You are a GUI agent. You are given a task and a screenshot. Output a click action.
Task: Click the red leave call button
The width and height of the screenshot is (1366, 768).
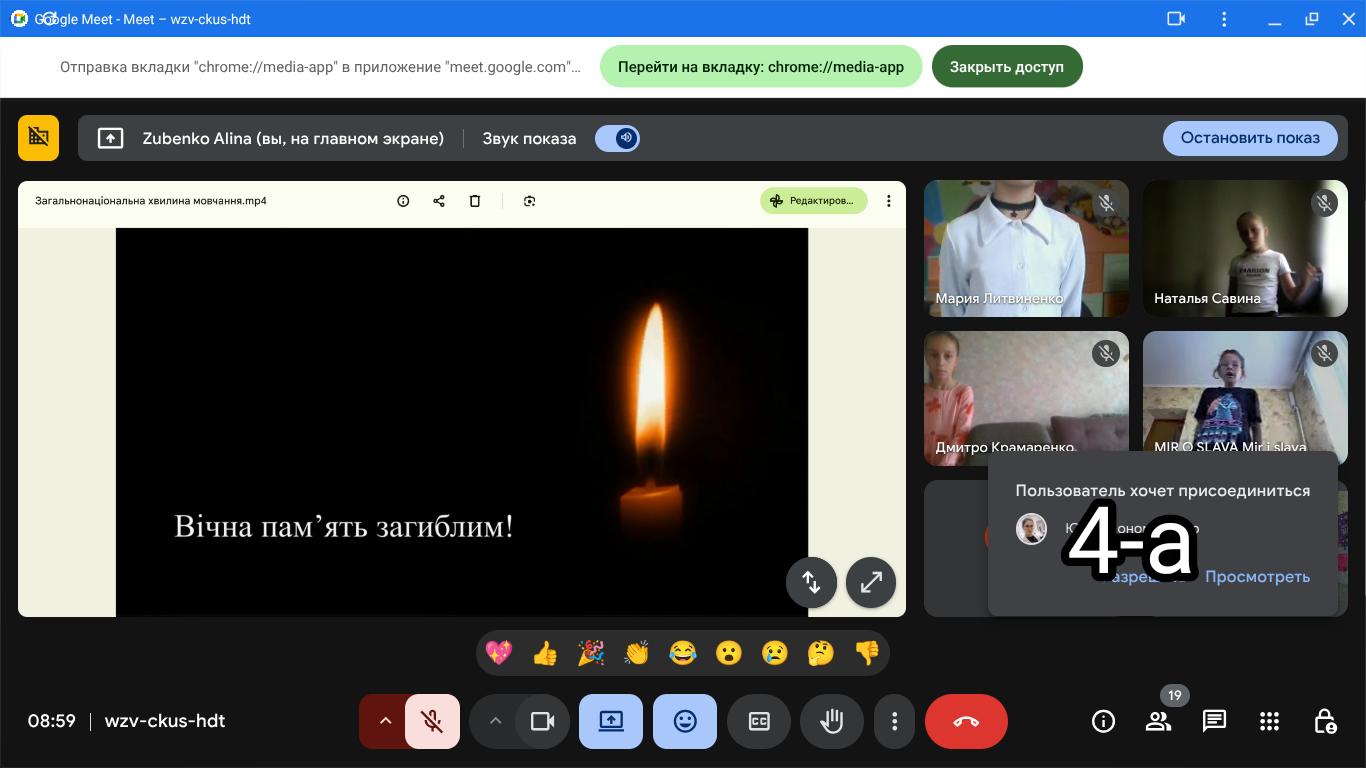tap(965, 721)
